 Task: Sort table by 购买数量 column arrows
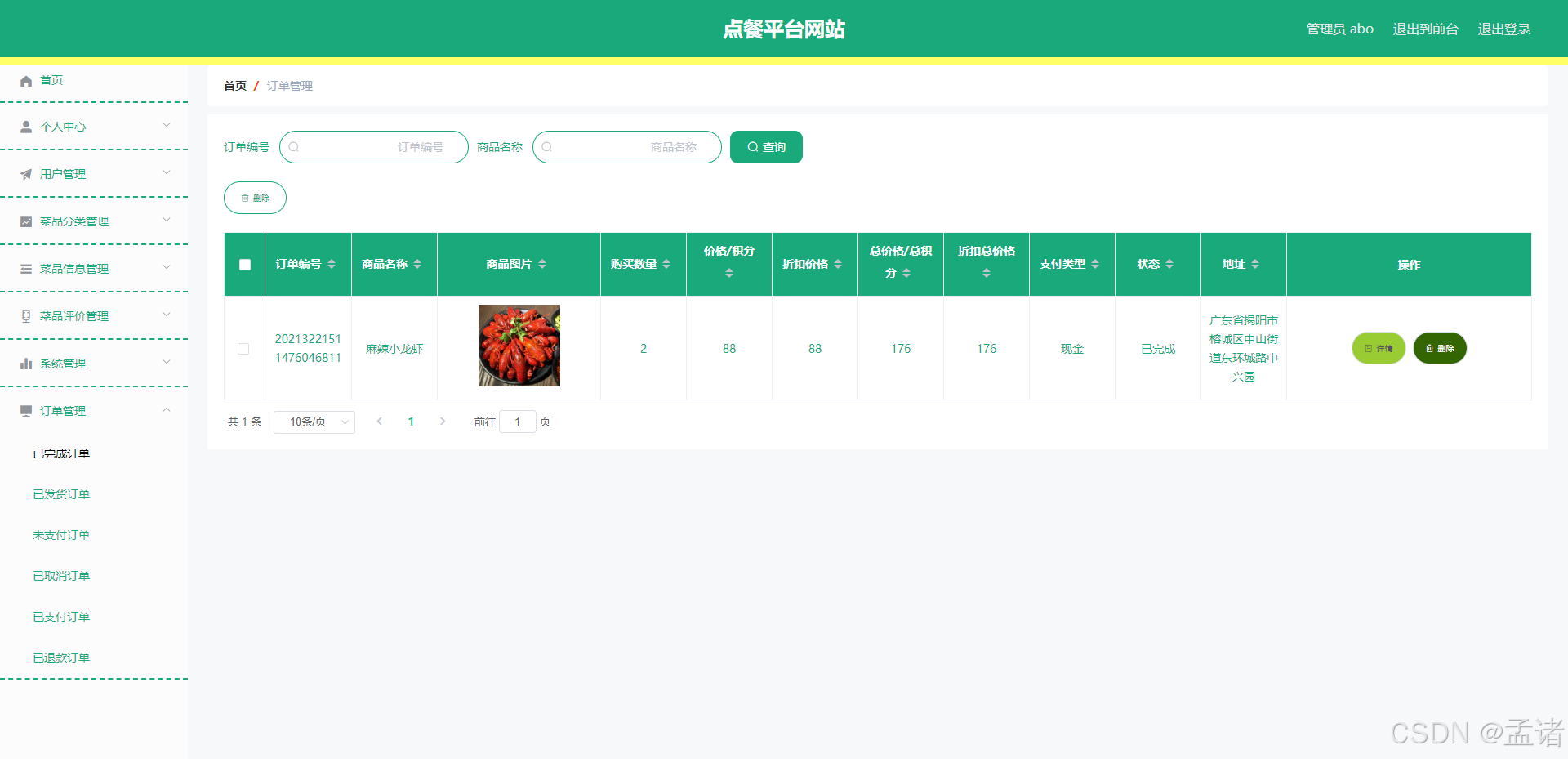tap(666, 264)
